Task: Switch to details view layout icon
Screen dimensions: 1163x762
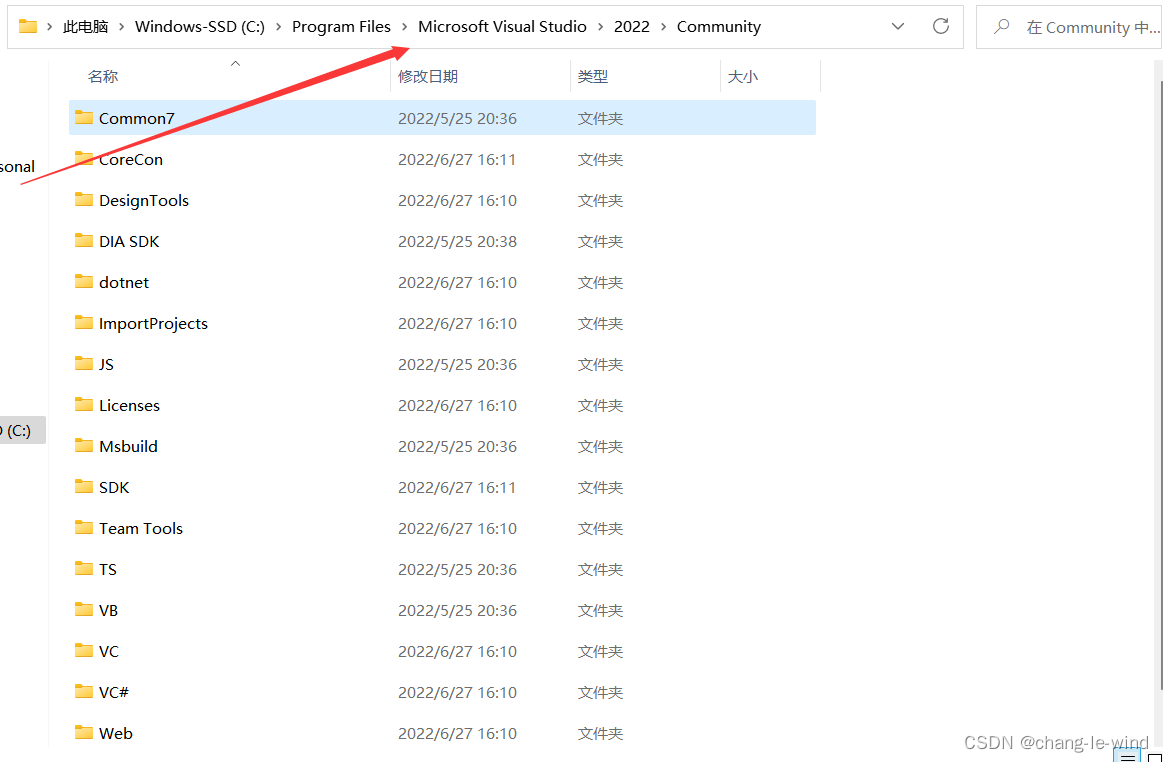Action: [1127, 757]
